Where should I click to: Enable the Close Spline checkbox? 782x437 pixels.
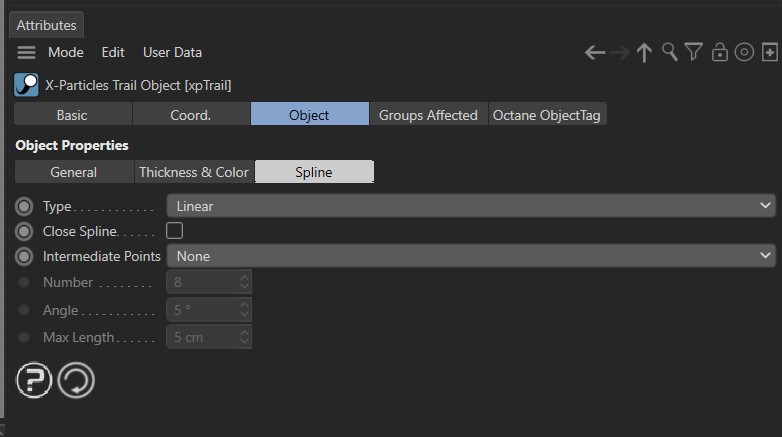[175, 231]
